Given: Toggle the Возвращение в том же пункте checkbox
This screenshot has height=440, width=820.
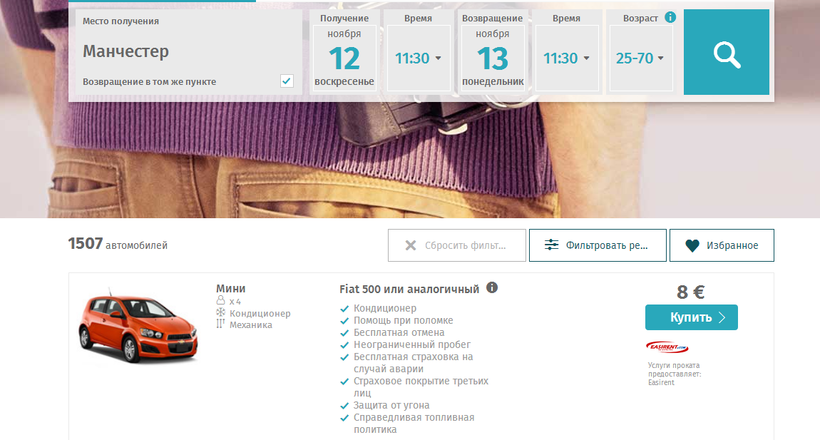Looking at the screenshot, I should point(287,81).
